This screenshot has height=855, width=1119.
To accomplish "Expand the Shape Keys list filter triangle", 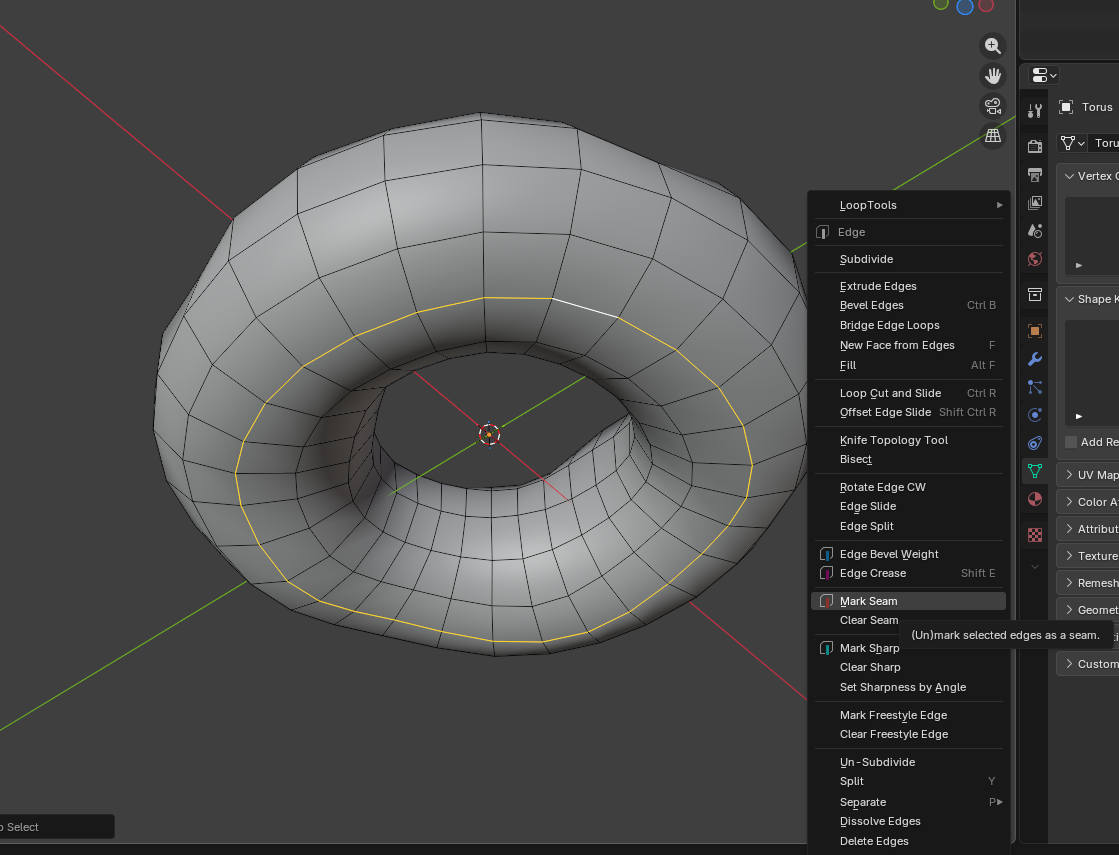I will tap(1079, 416).
